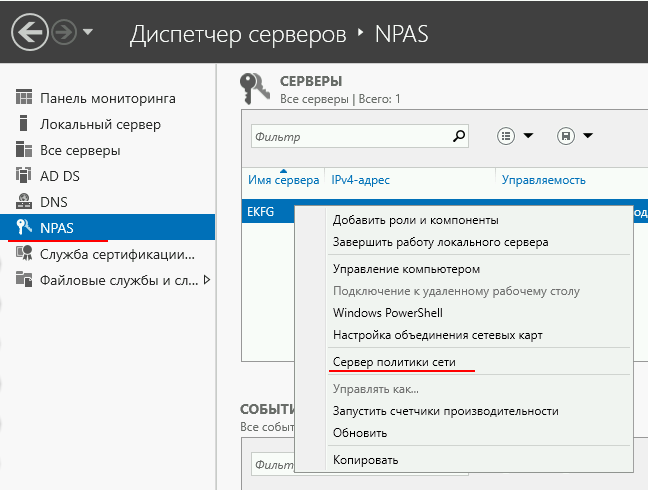The image size is (648, 490).
Task: Click the search magnifier in the filter box
Action: click(459, 136)
